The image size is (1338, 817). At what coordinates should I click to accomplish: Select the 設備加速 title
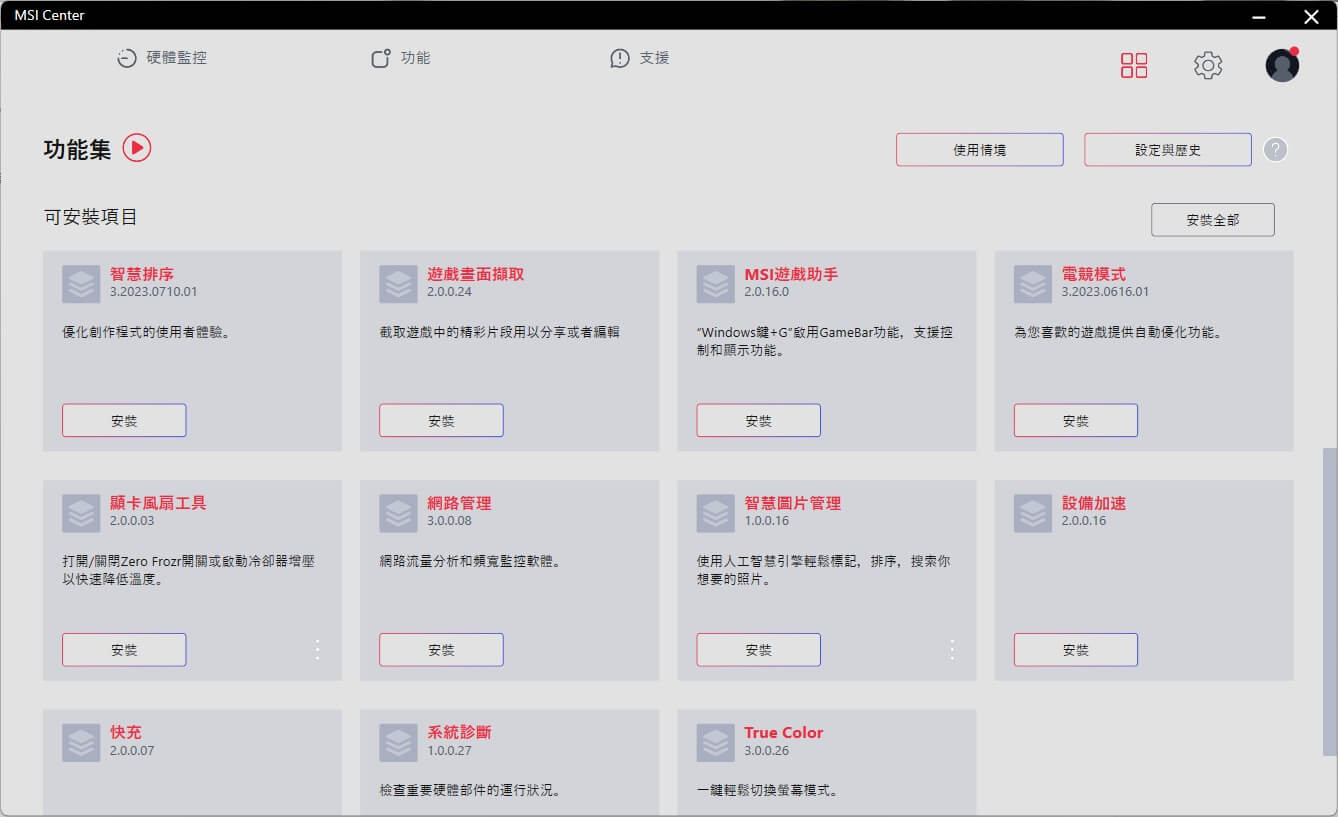[x=1094, y=503]
